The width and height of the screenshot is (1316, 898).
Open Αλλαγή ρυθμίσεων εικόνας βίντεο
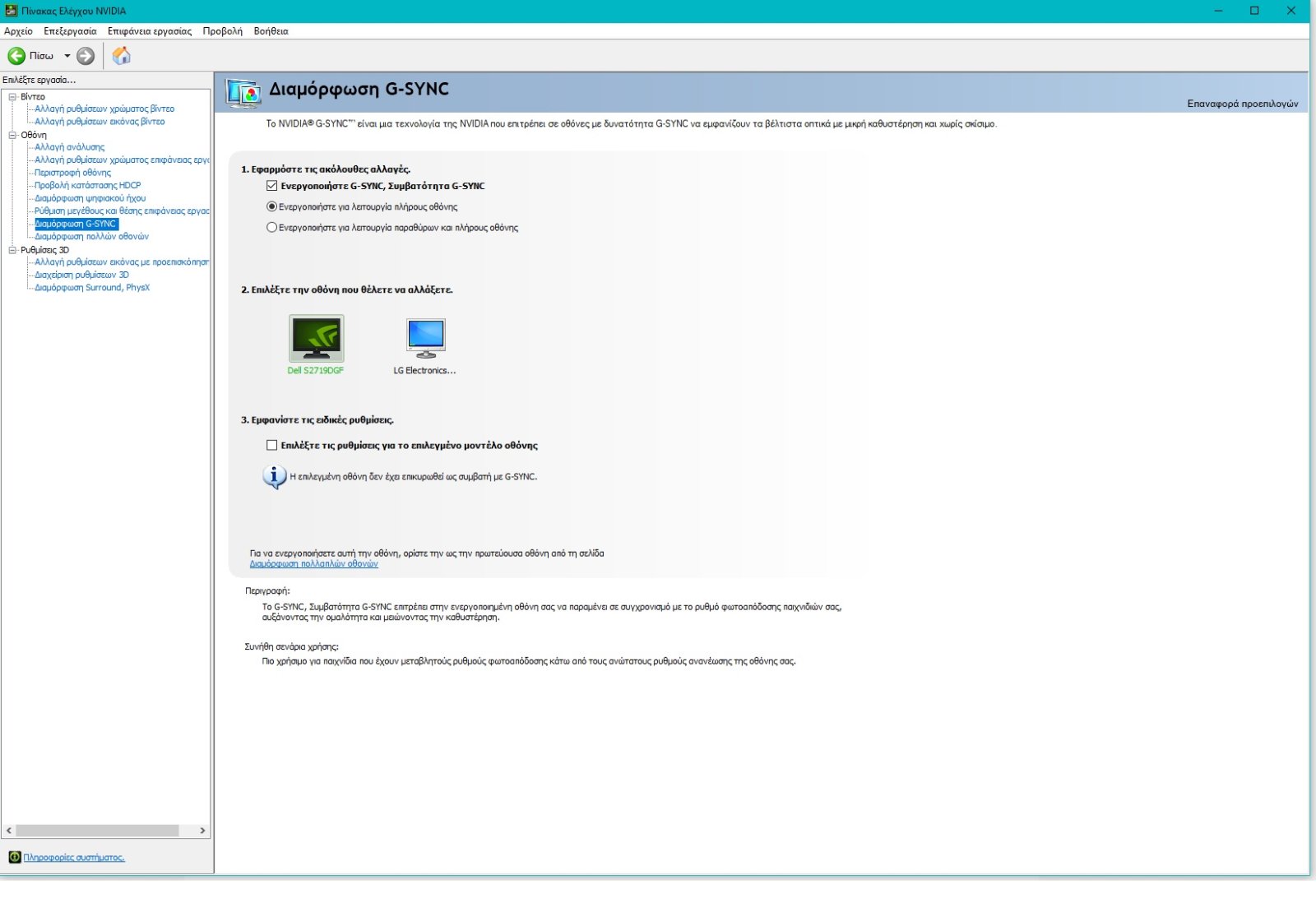pos(100,122)
